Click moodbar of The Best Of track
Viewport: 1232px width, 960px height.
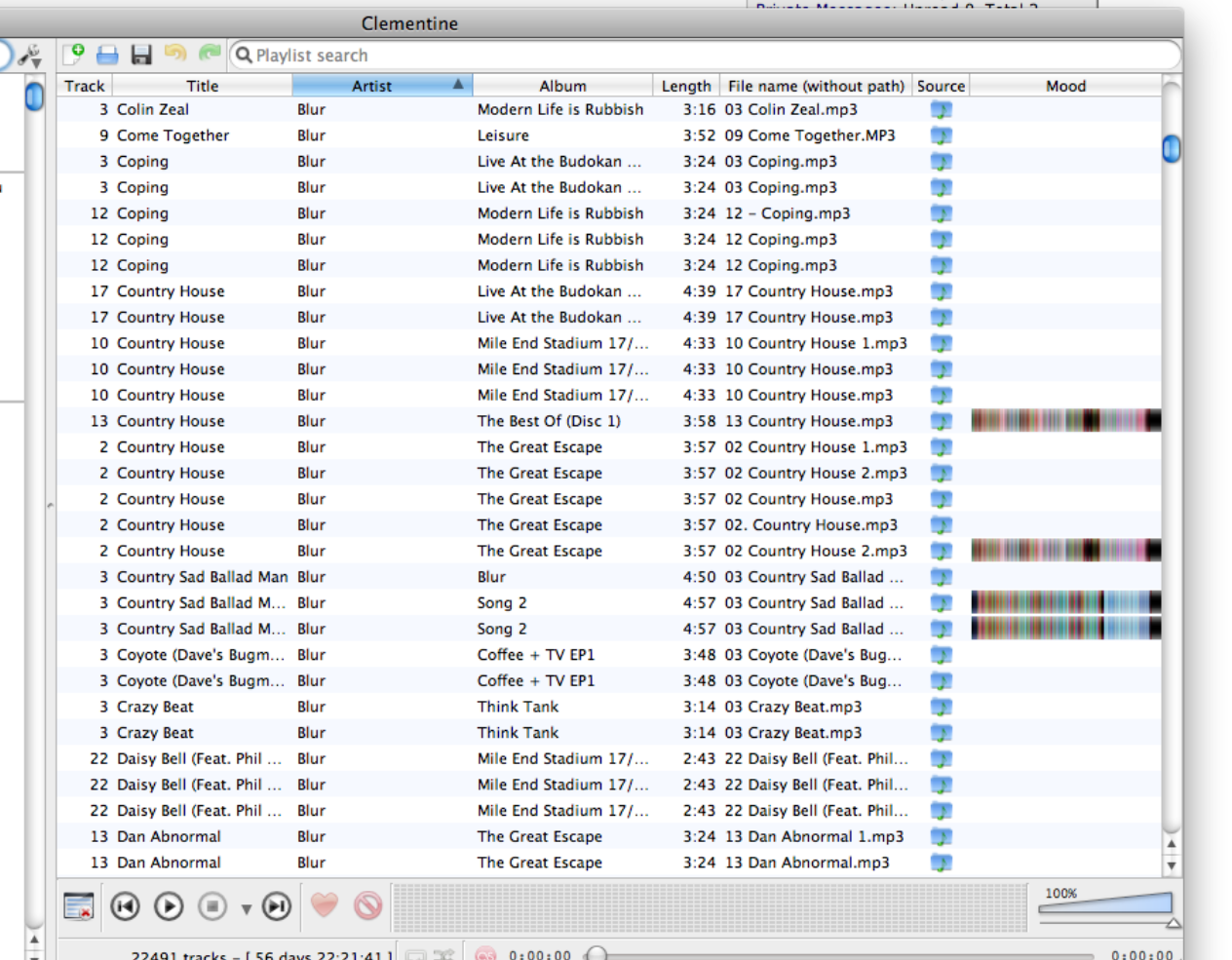(x=1066, y=421)
